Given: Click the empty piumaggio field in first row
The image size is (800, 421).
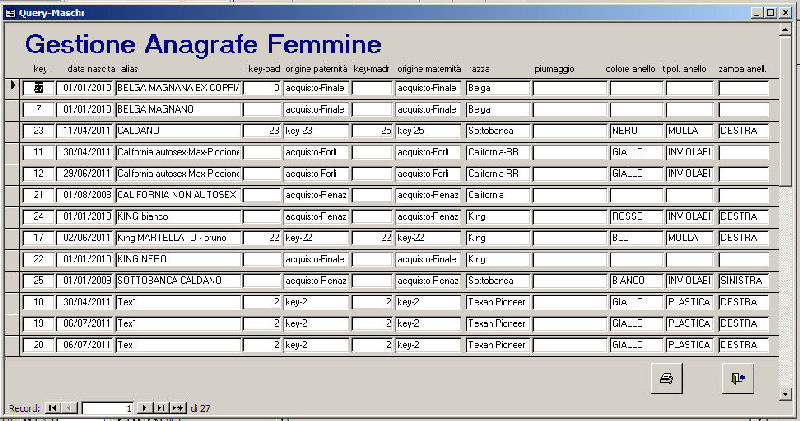Looking at the screenshot, I should pyautogui.click(x=568, y=88).
